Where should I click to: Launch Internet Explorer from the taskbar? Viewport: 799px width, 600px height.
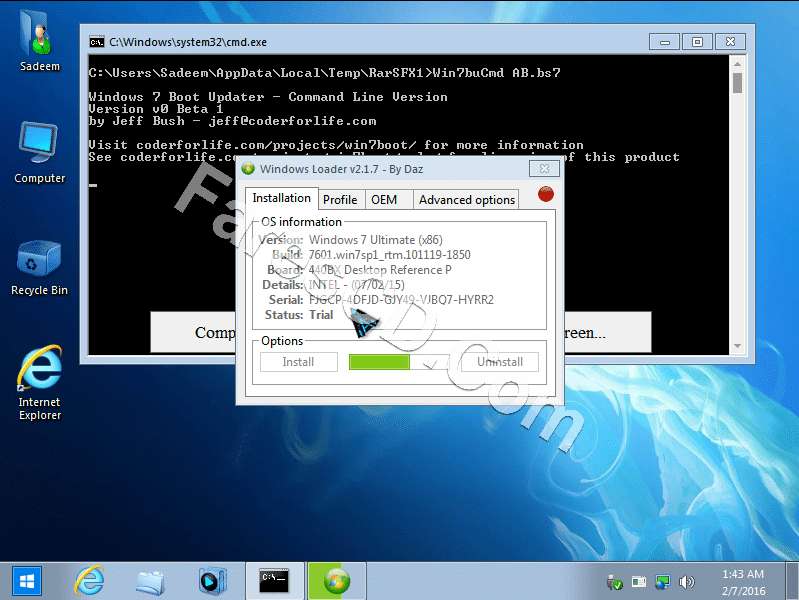(x=89, y=581)
